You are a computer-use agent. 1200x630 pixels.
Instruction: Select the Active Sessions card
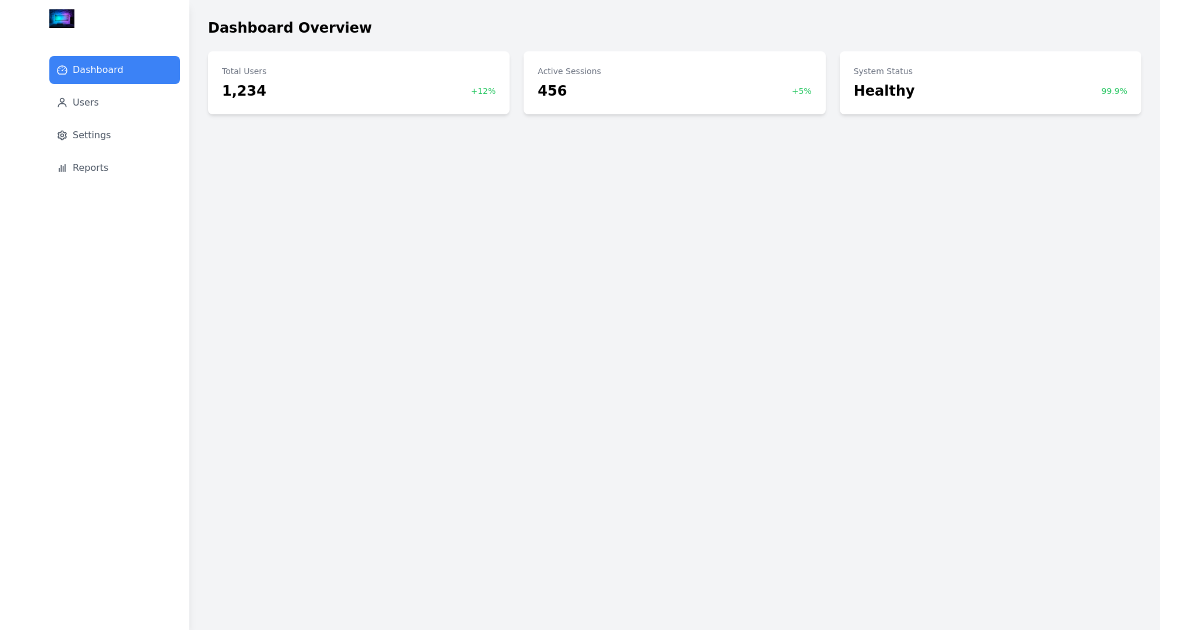674,82
